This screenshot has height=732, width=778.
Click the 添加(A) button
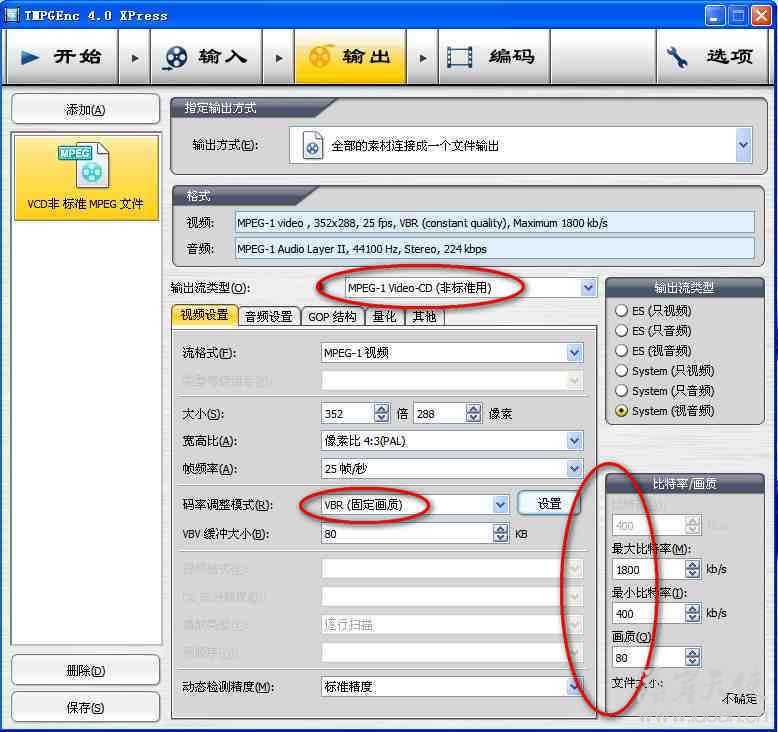click(x=85, y=109)
